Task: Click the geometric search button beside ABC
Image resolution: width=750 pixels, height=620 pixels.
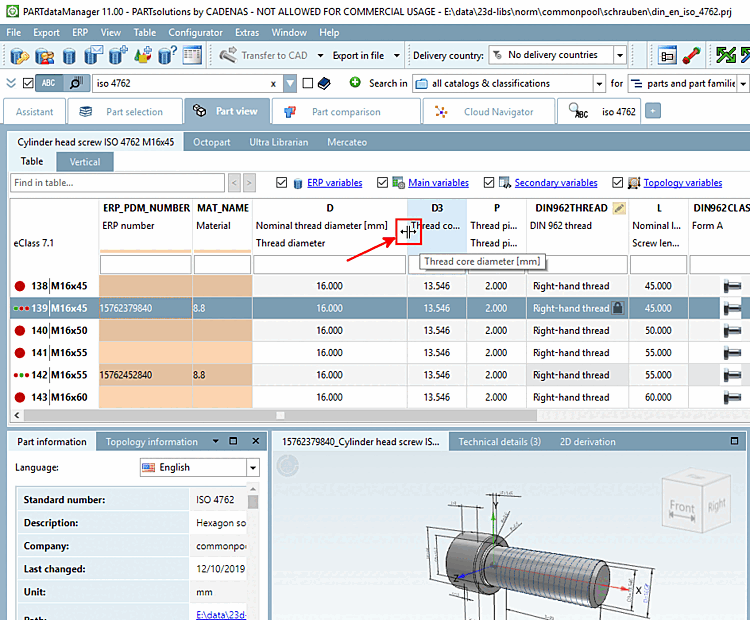Action: pyautogui.click(x=76, y=84)
